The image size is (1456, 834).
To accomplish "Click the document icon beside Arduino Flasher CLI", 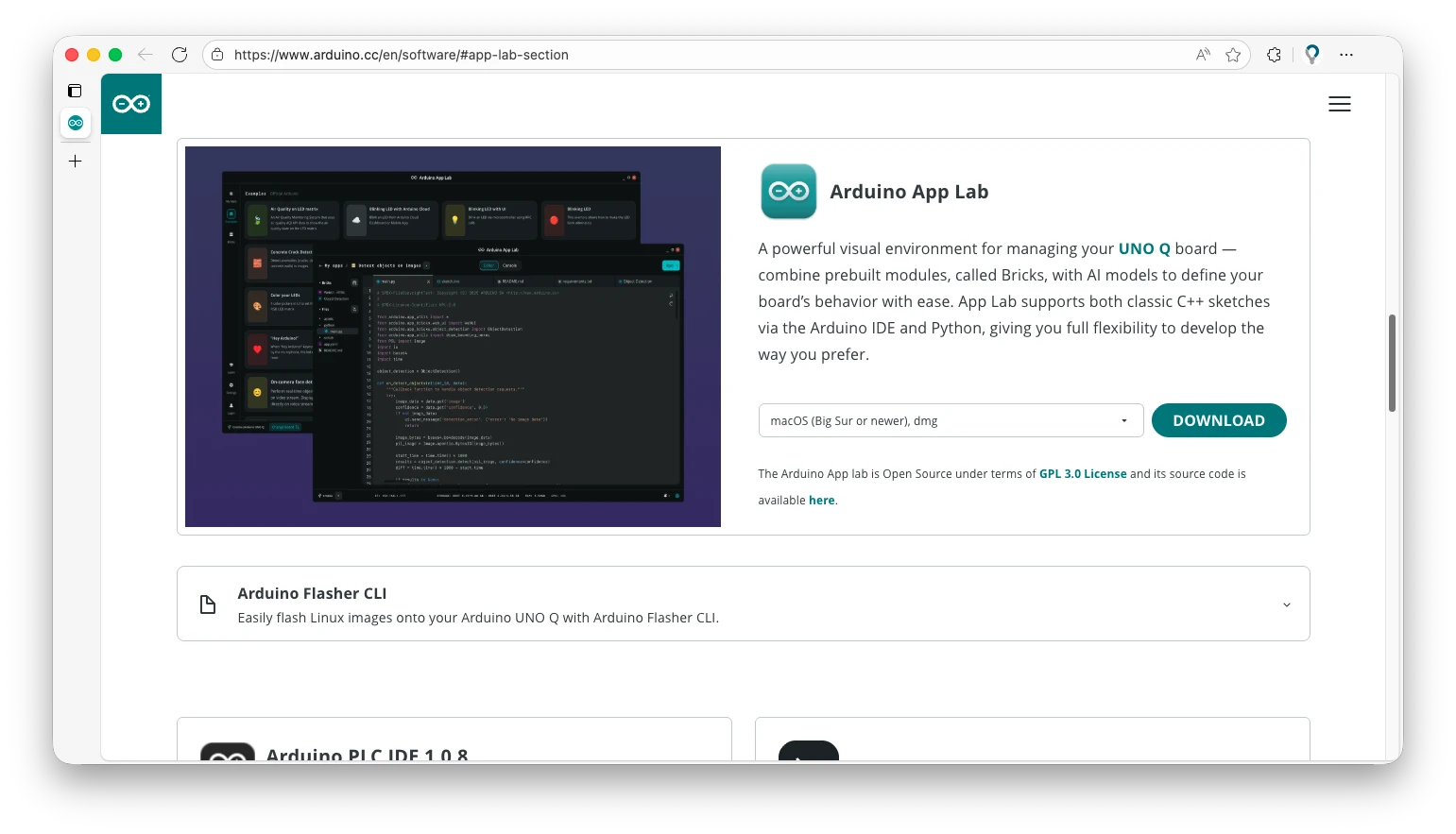I will (208, 604).
